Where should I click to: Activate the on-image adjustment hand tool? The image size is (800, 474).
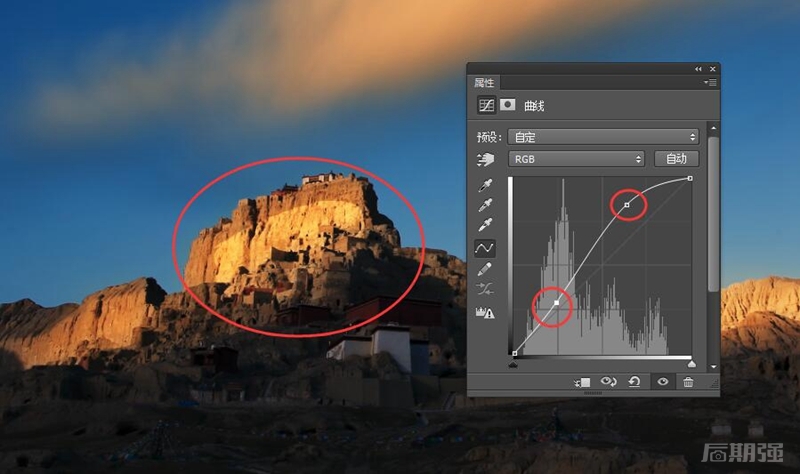click(x=485, y=160)
